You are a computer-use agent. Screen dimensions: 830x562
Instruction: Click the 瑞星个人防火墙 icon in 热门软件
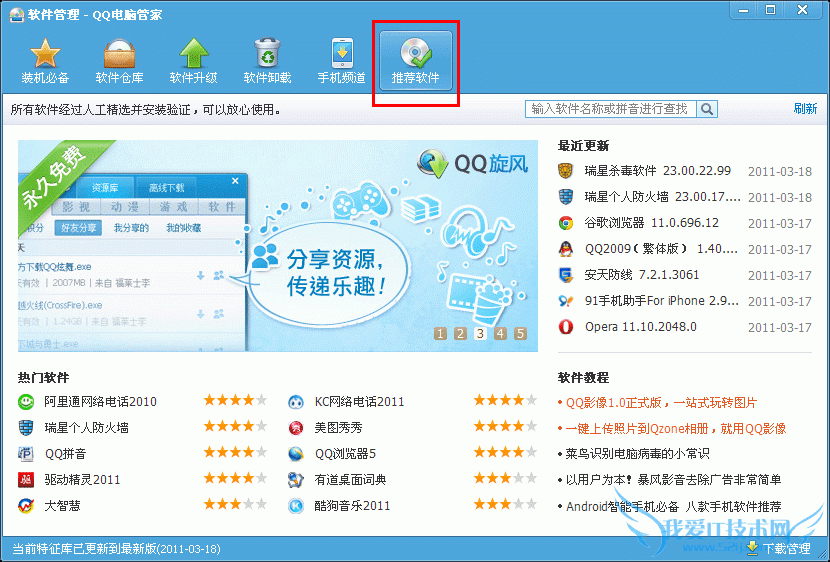pos(26,428)
